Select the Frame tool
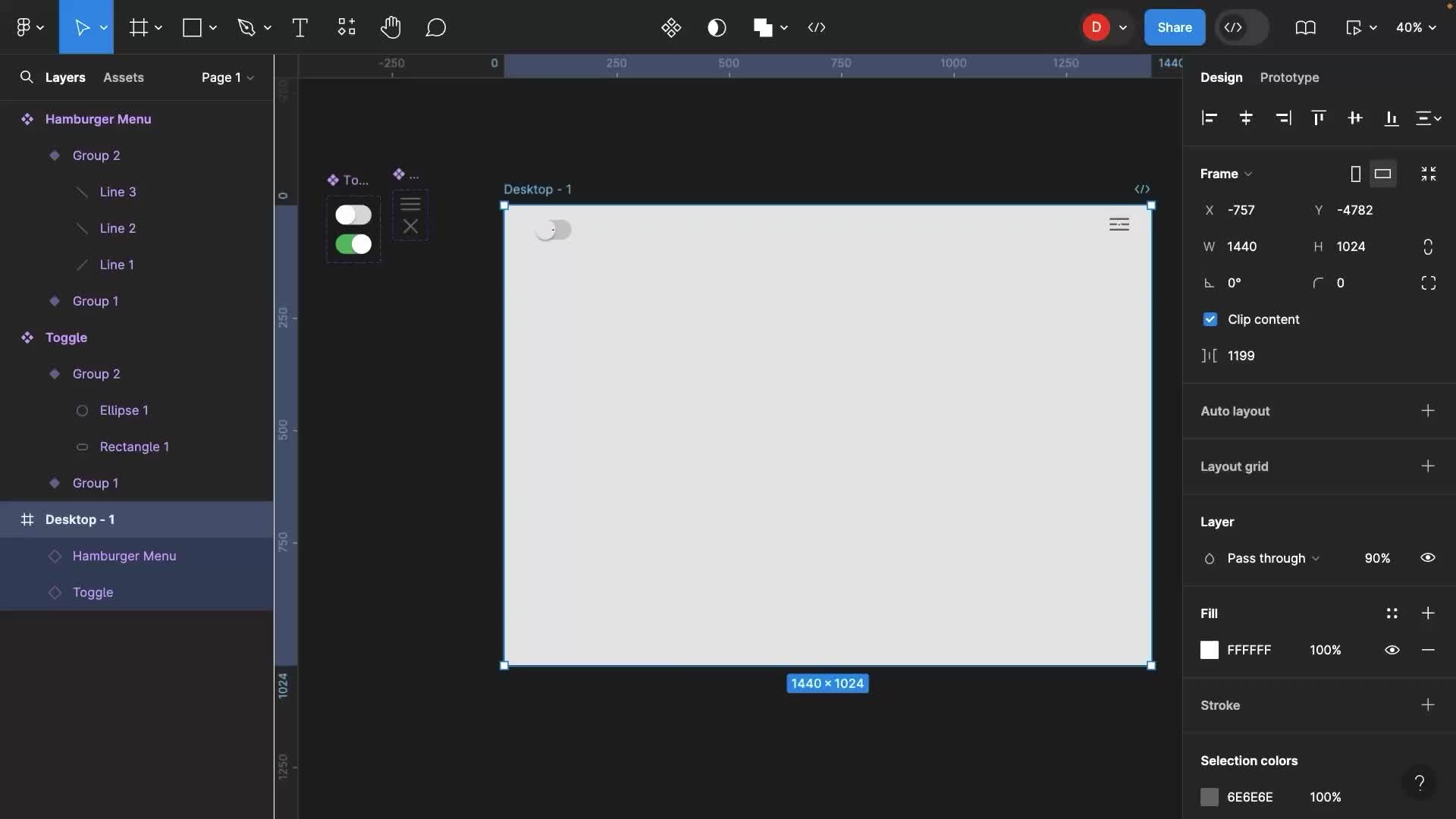 click(138, 27)
